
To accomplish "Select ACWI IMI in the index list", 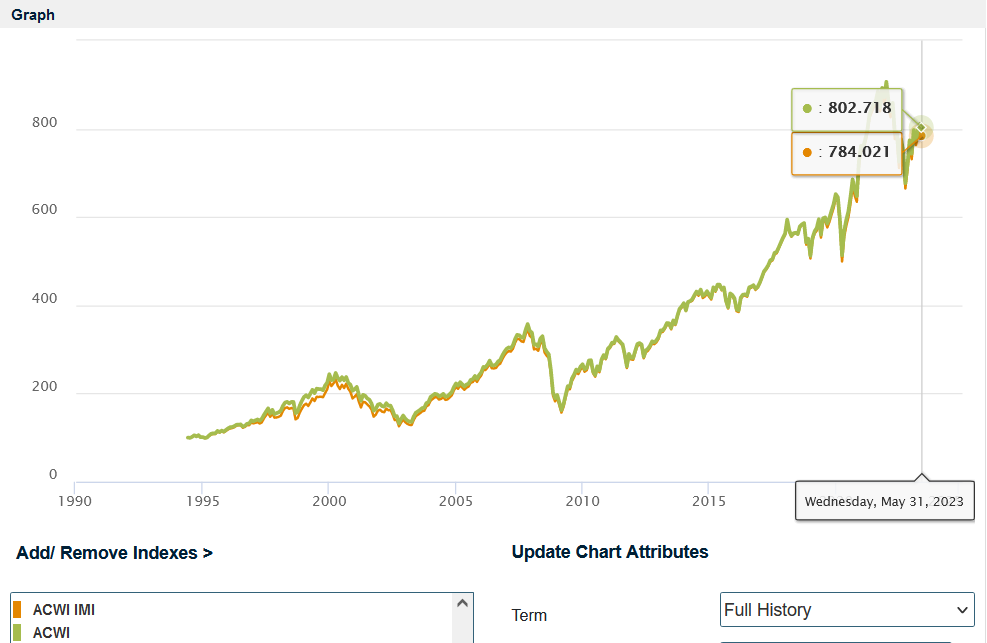I will [64, 609].
